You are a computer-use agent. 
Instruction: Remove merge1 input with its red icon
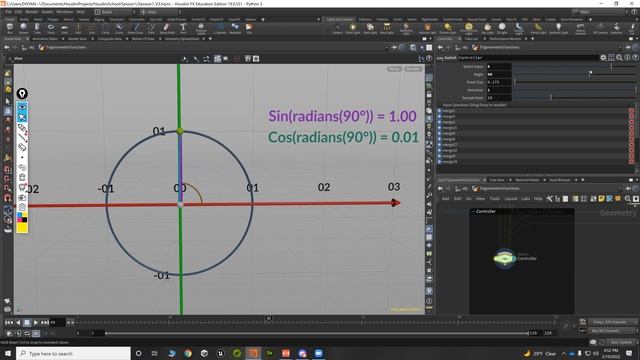coord(631,111)
